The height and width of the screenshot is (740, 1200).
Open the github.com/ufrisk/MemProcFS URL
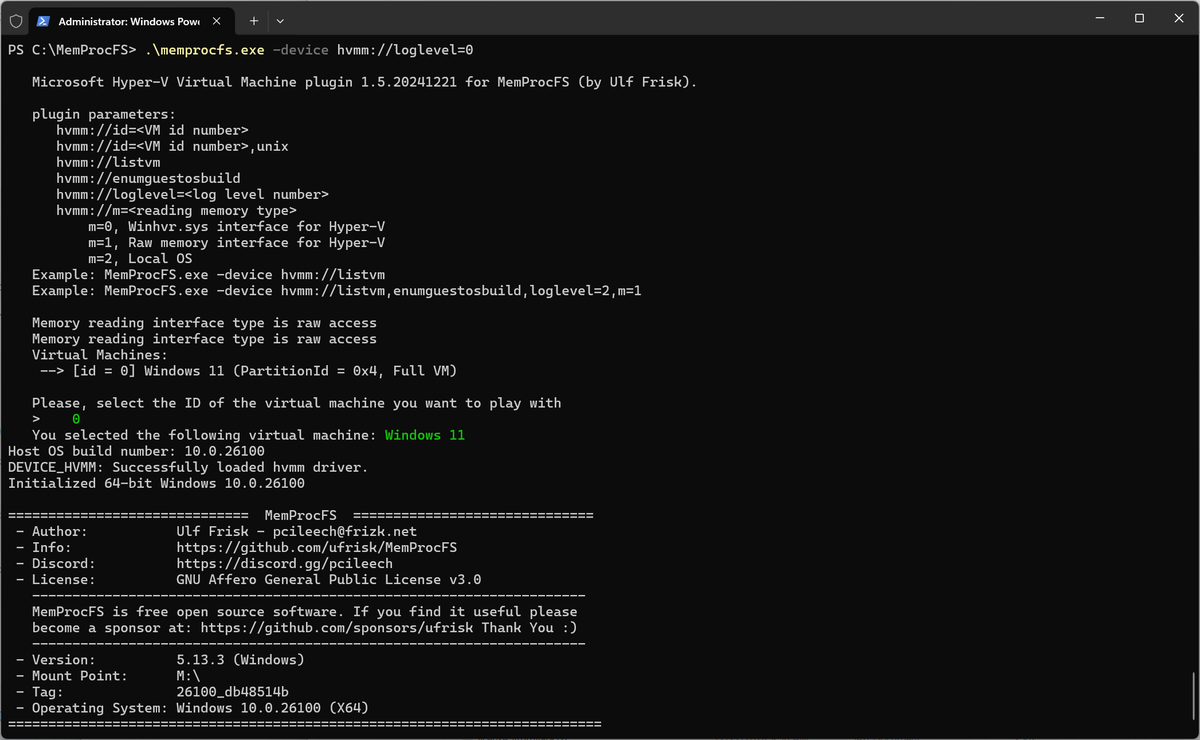[x=316, y=547]
